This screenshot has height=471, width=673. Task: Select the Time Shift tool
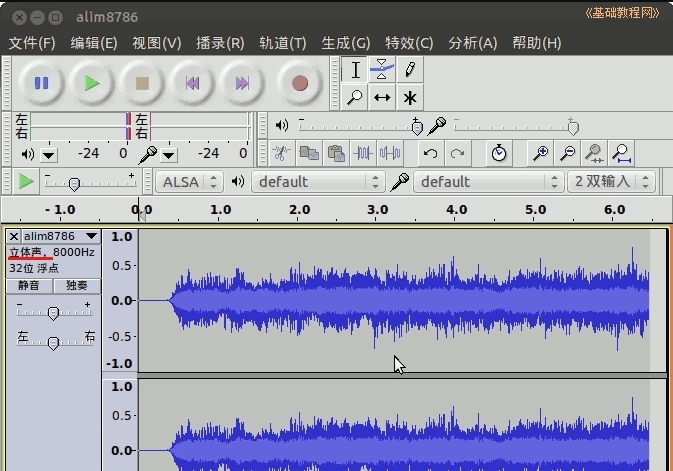coord(382,97)
